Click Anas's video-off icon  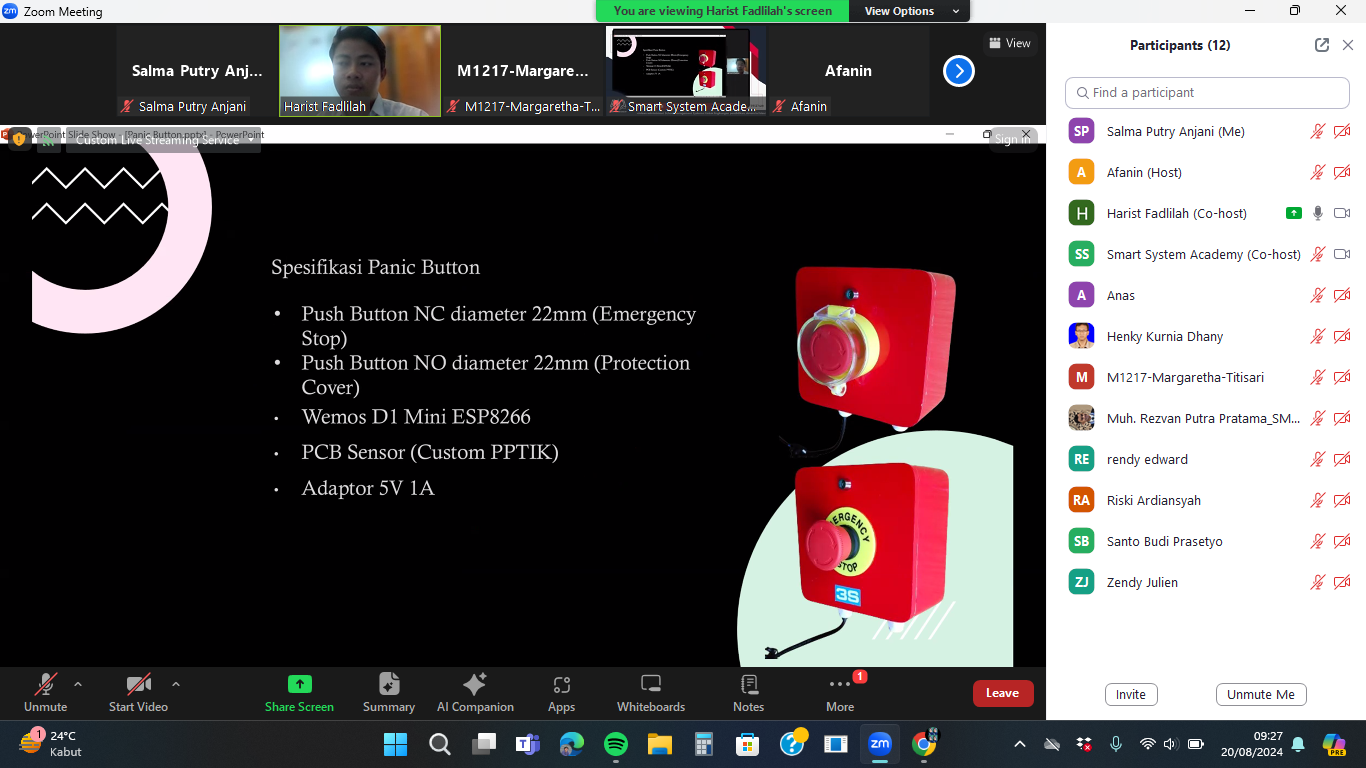click(1342, 295)
